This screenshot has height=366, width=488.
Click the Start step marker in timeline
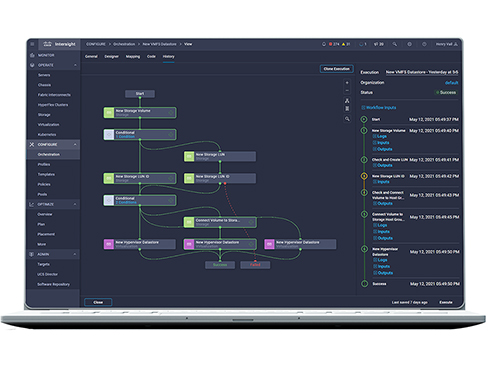[x=364, y=119]
